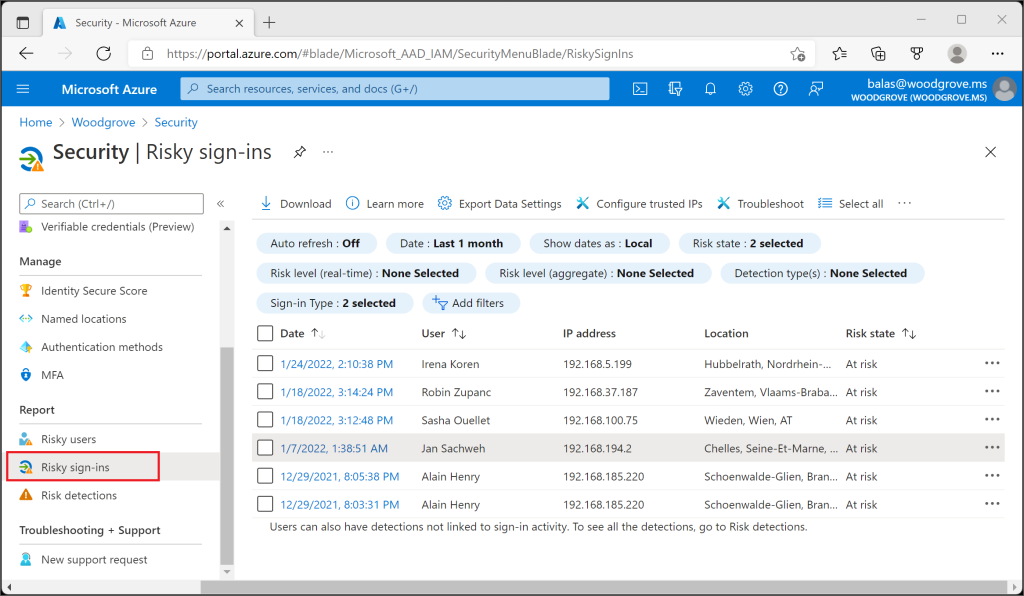Check the Robin Zupanc row checkbox
The width and height of the screenshot is (1024, 596).
pos(264,391)
